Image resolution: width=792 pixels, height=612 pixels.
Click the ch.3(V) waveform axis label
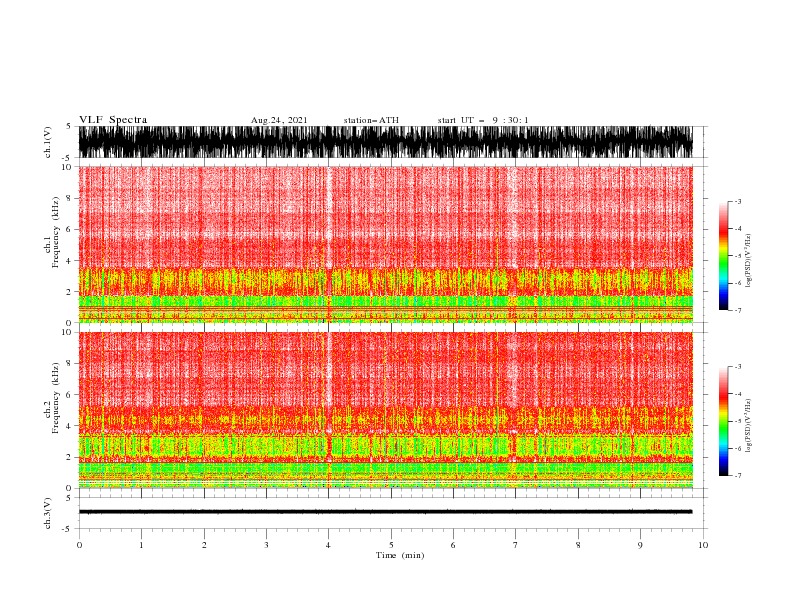(48, 513)
